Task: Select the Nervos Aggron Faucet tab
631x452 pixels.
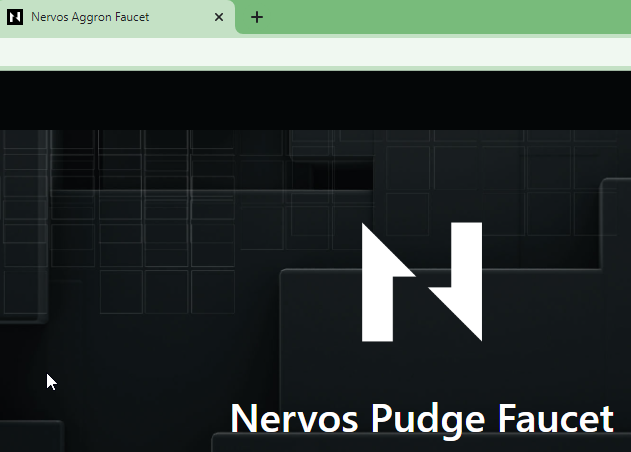Action: click(117, 17)
